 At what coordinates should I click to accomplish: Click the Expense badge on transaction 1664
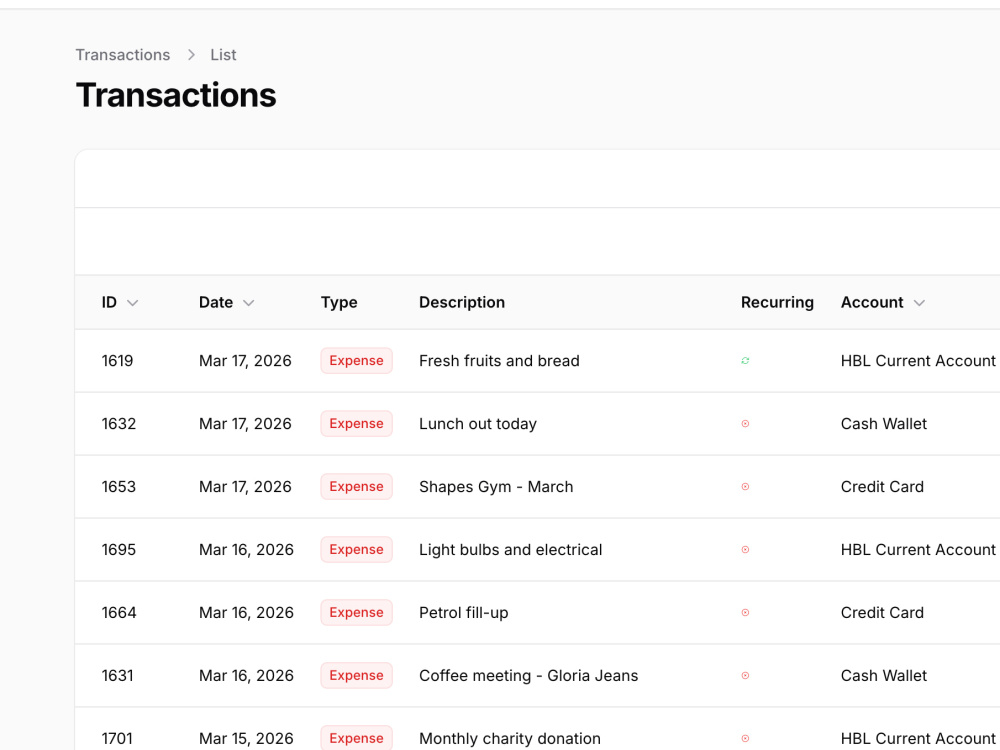coord(357,613)
